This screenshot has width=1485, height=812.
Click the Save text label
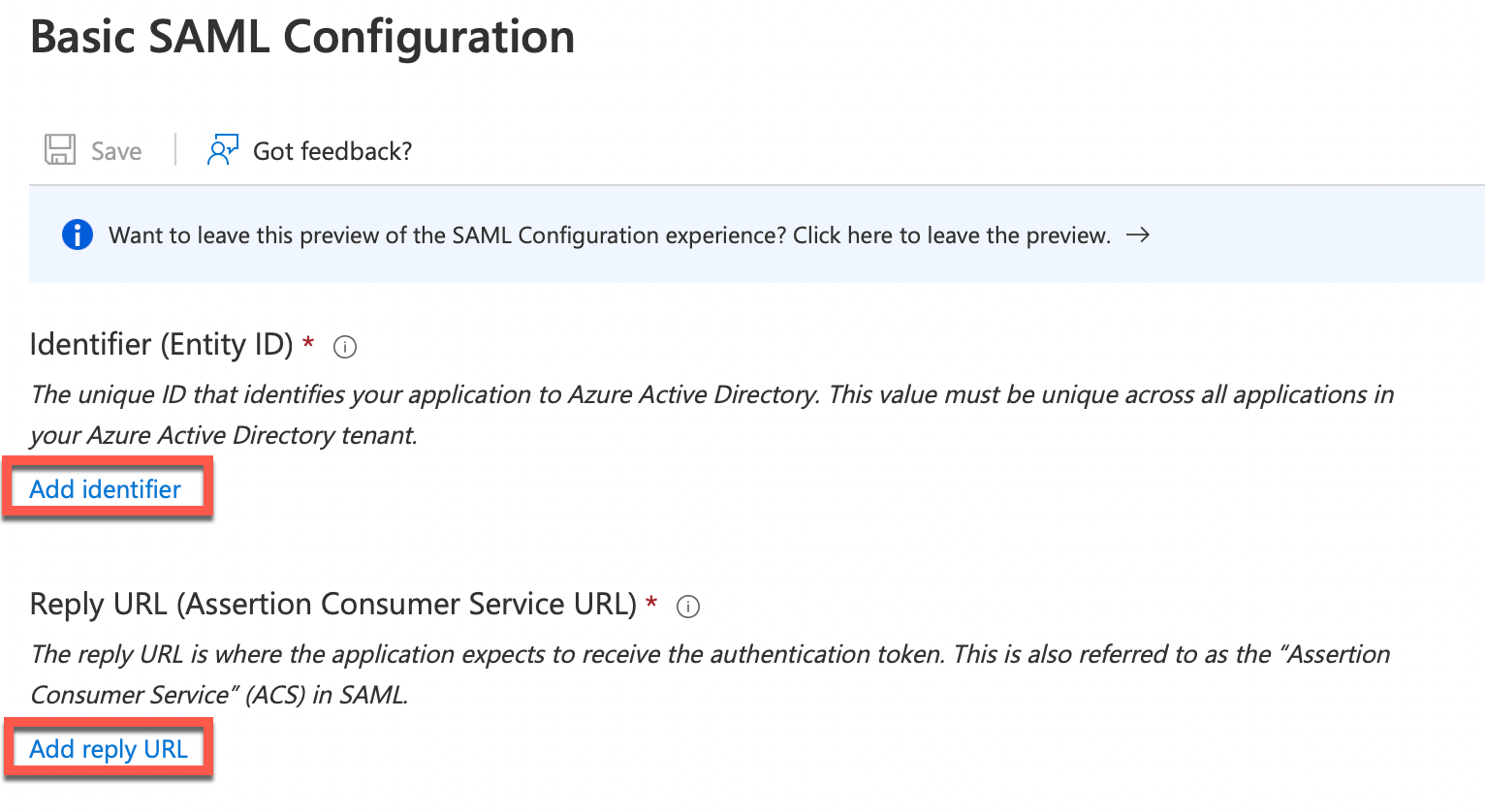116,151
